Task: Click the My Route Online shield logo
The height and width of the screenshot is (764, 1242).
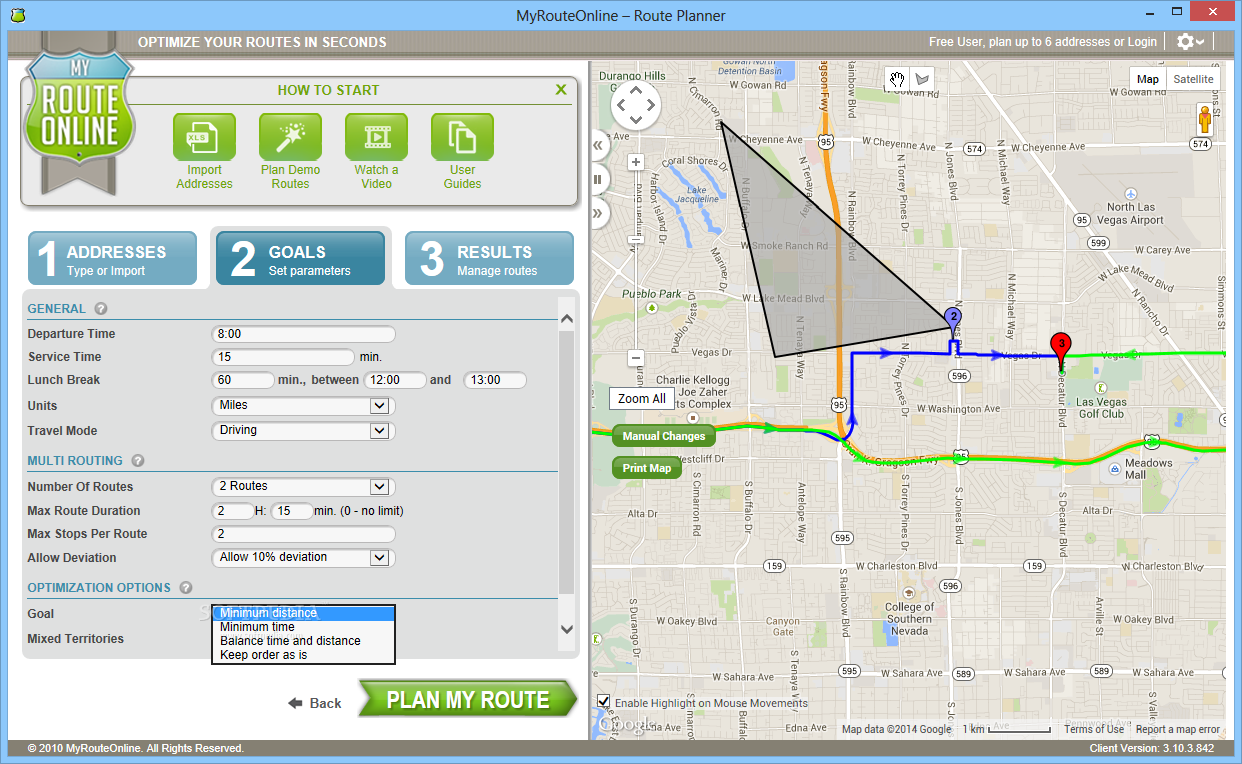Action: 78,115
